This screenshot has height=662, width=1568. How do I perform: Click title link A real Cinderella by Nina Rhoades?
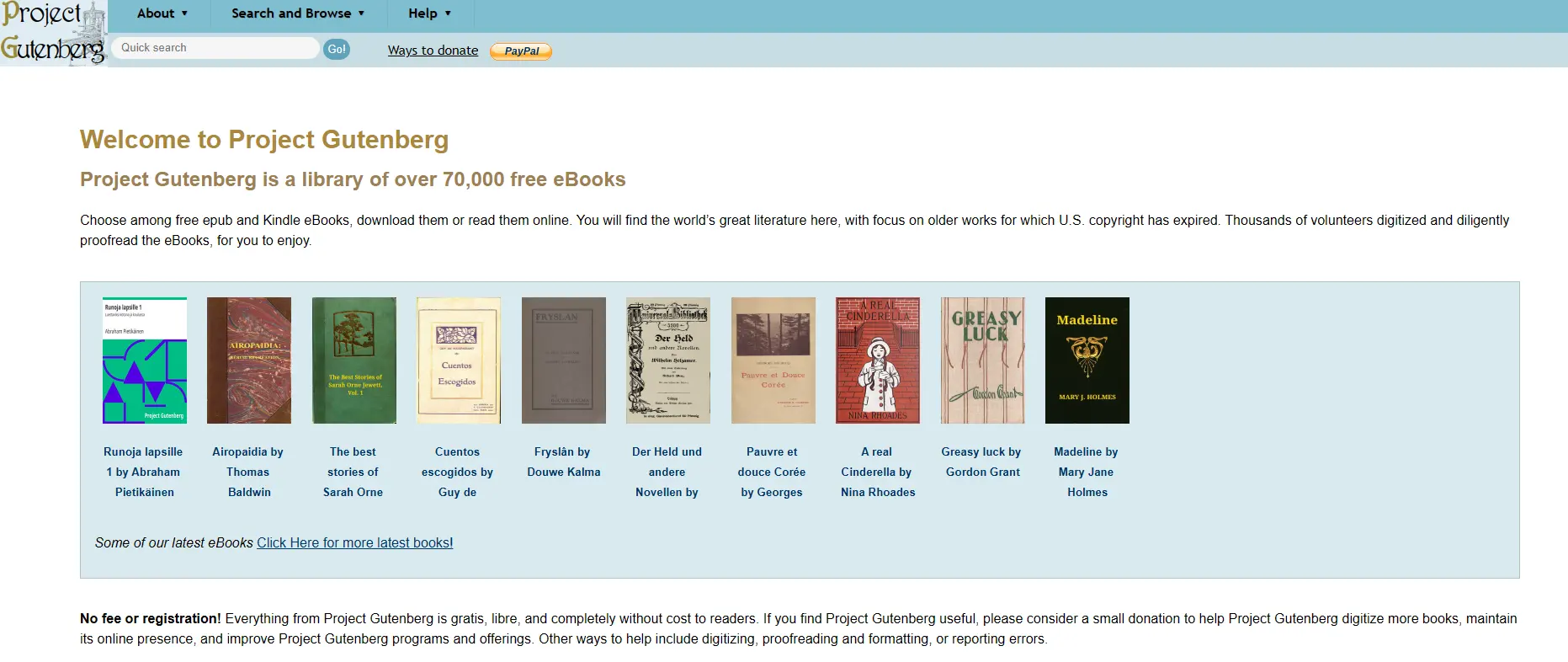coord(878,472)
